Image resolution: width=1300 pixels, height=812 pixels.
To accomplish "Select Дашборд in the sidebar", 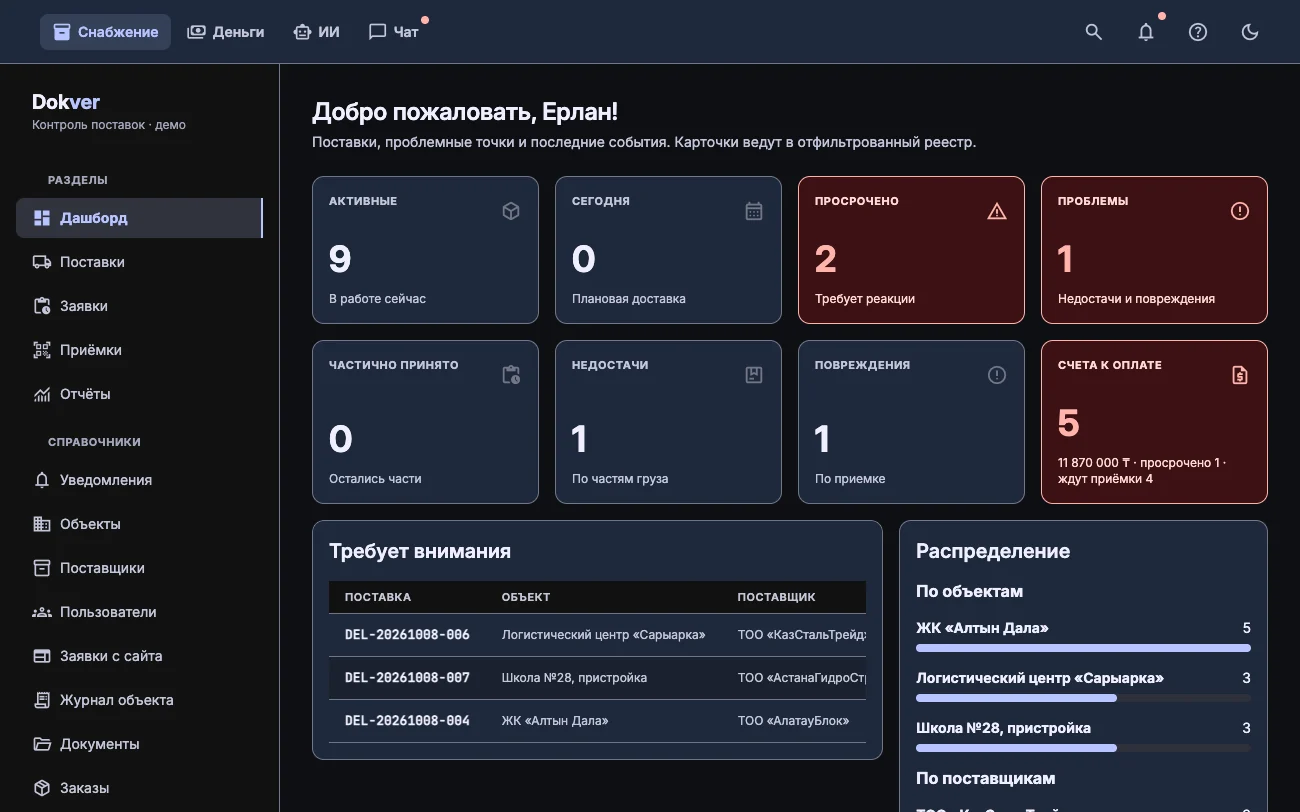I will pyautogui.click(x=139, y=218).
